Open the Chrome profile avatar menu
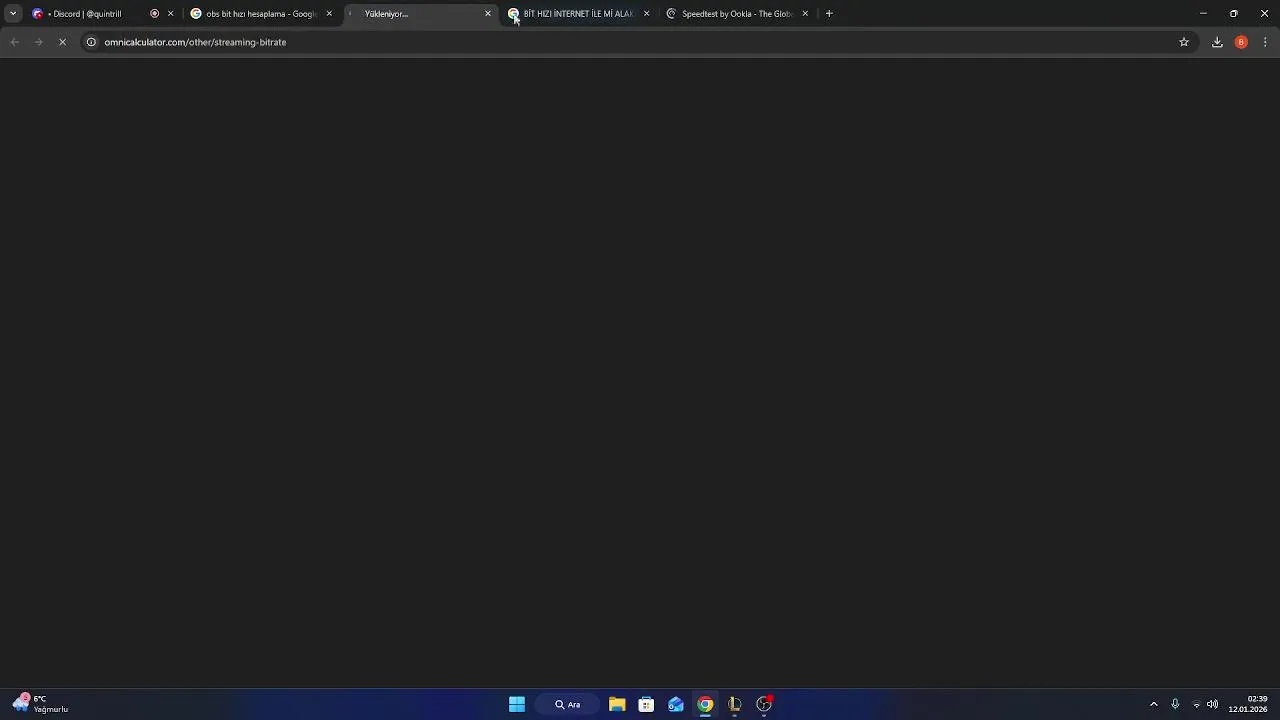 (x=1241, y=42)
